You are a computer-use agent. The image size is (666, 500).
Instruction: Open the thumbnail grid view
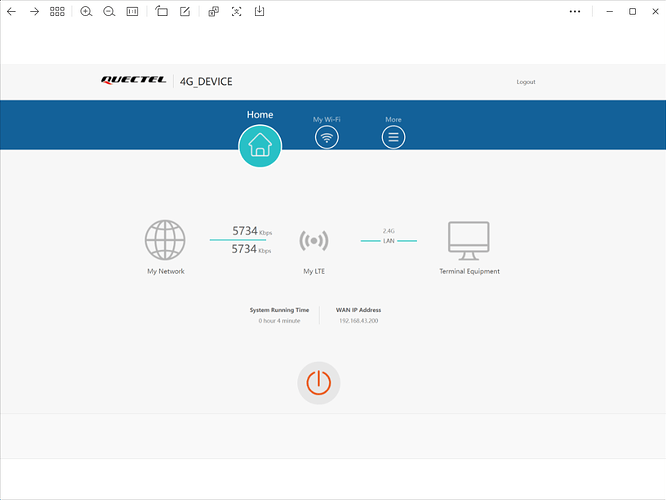[x=57, y=11]
